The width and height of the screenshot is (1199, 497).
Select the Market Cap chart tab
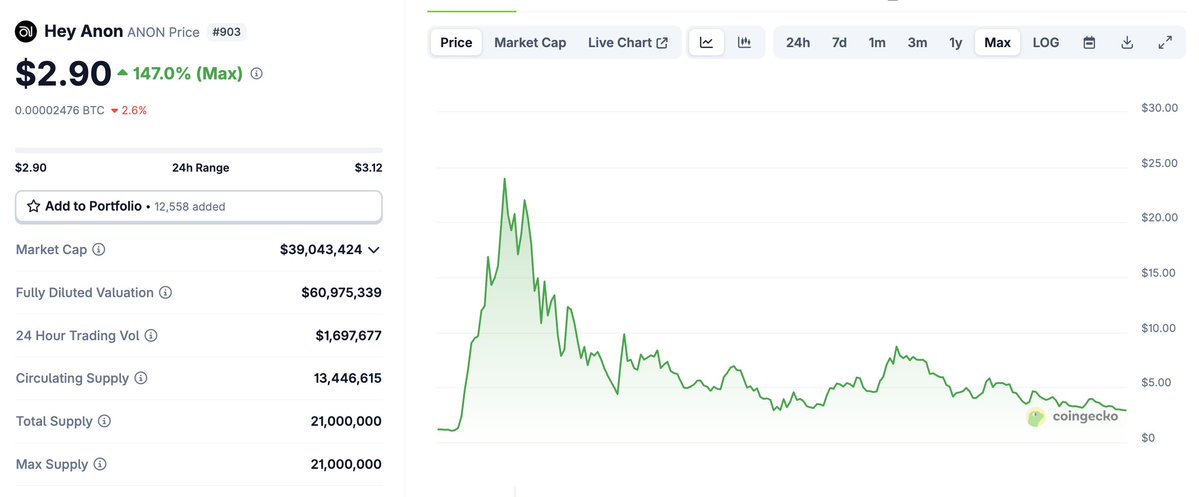point(530,42)
